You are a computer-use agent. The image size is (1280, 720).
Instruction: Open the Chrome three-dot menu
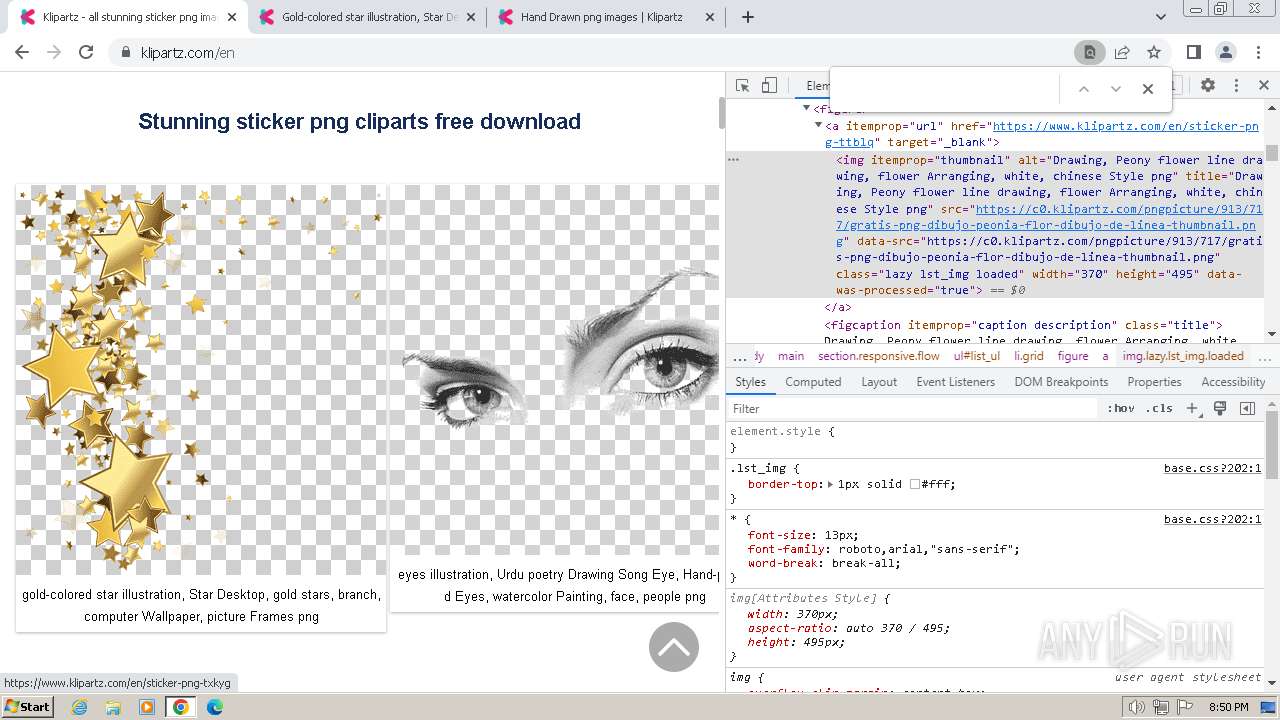pos(1258,52)
